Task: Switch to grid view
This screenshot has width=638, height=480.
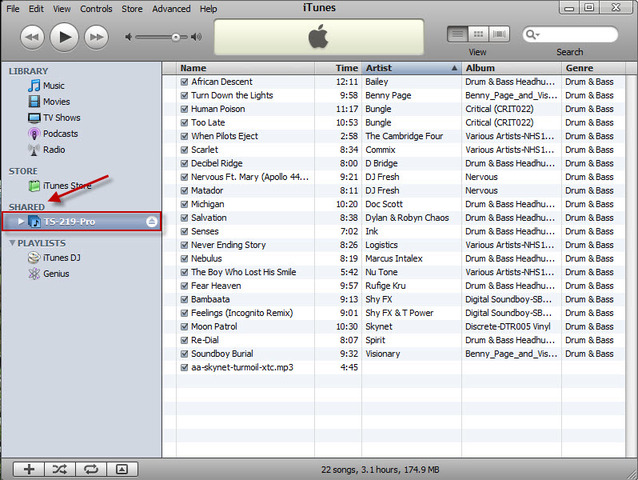Action: [478, 34]
